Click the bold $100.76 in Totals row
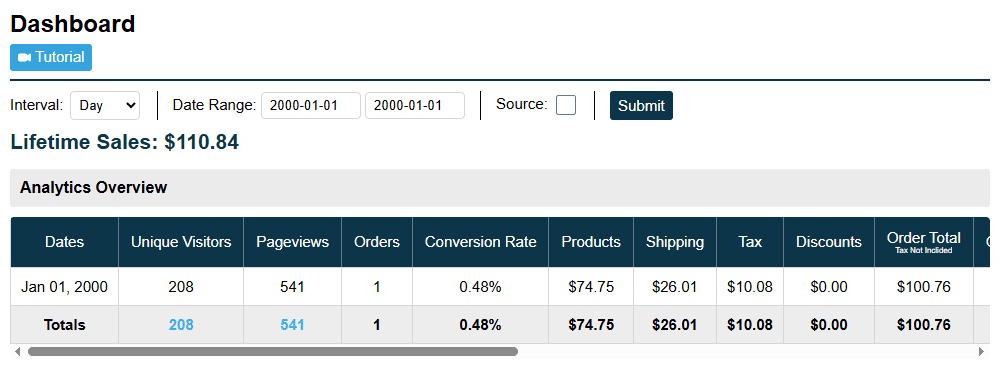The image size is (1000, 367). point(923,325)
